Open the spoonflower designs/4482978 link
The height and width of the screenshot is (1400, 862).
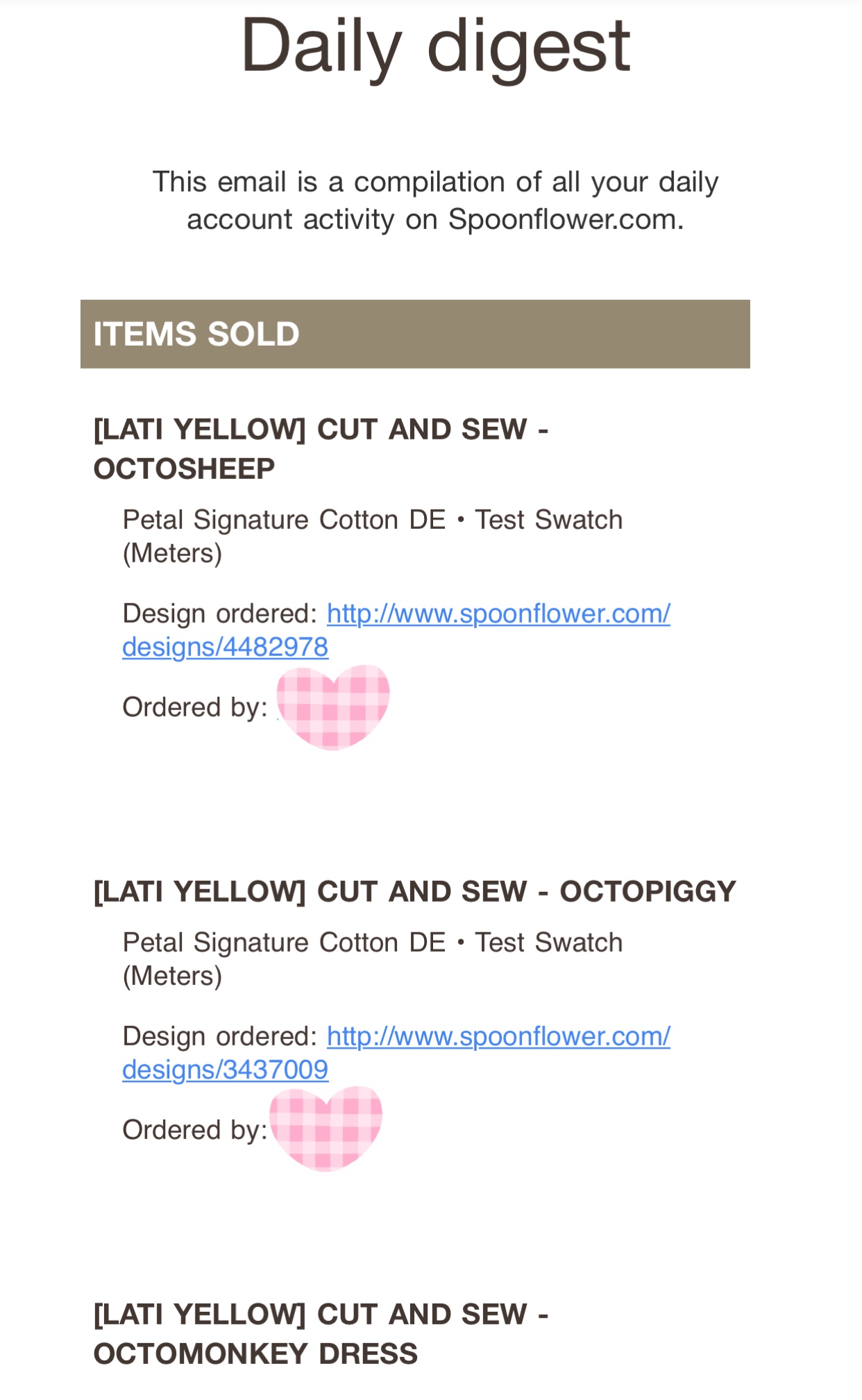point(396,630)
